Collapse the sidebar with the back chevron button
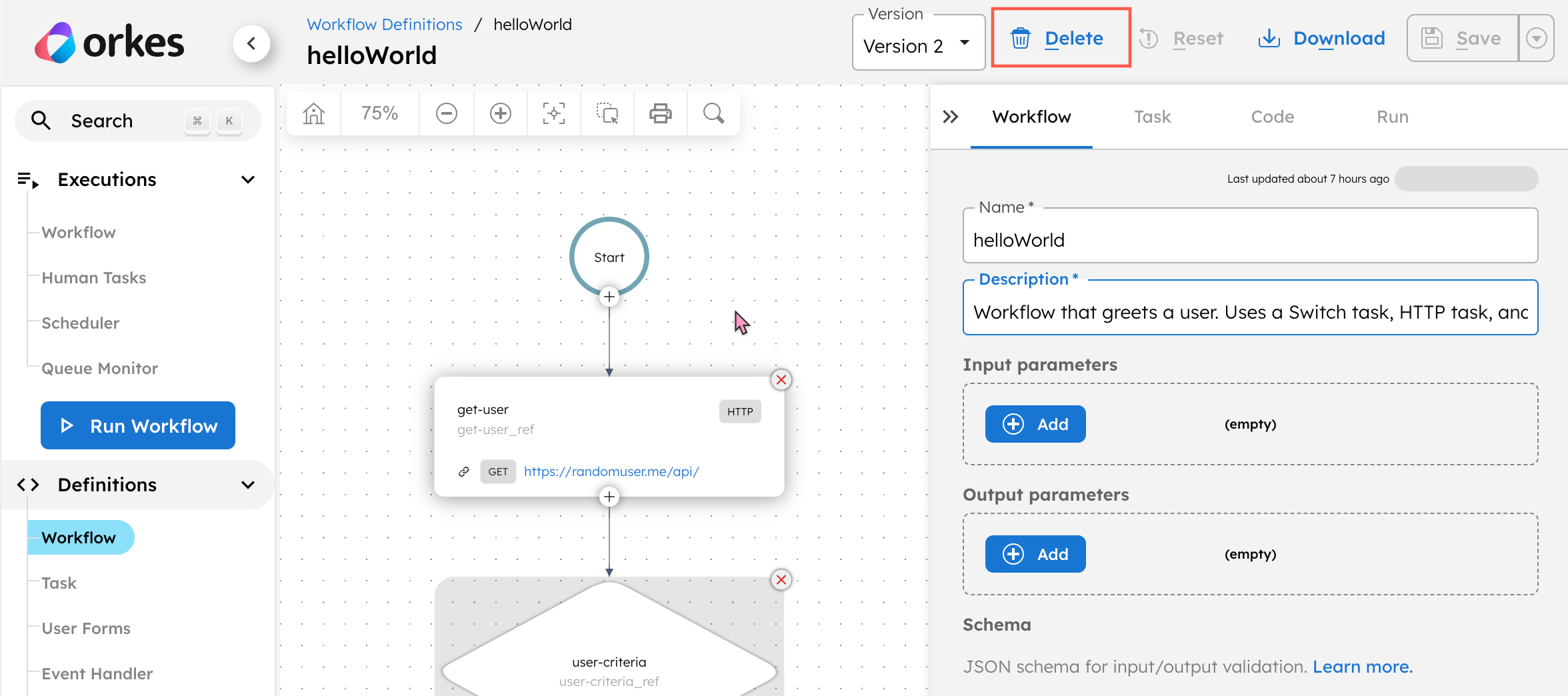Viewport: 1568px width, 696px height. click(251, 43)
